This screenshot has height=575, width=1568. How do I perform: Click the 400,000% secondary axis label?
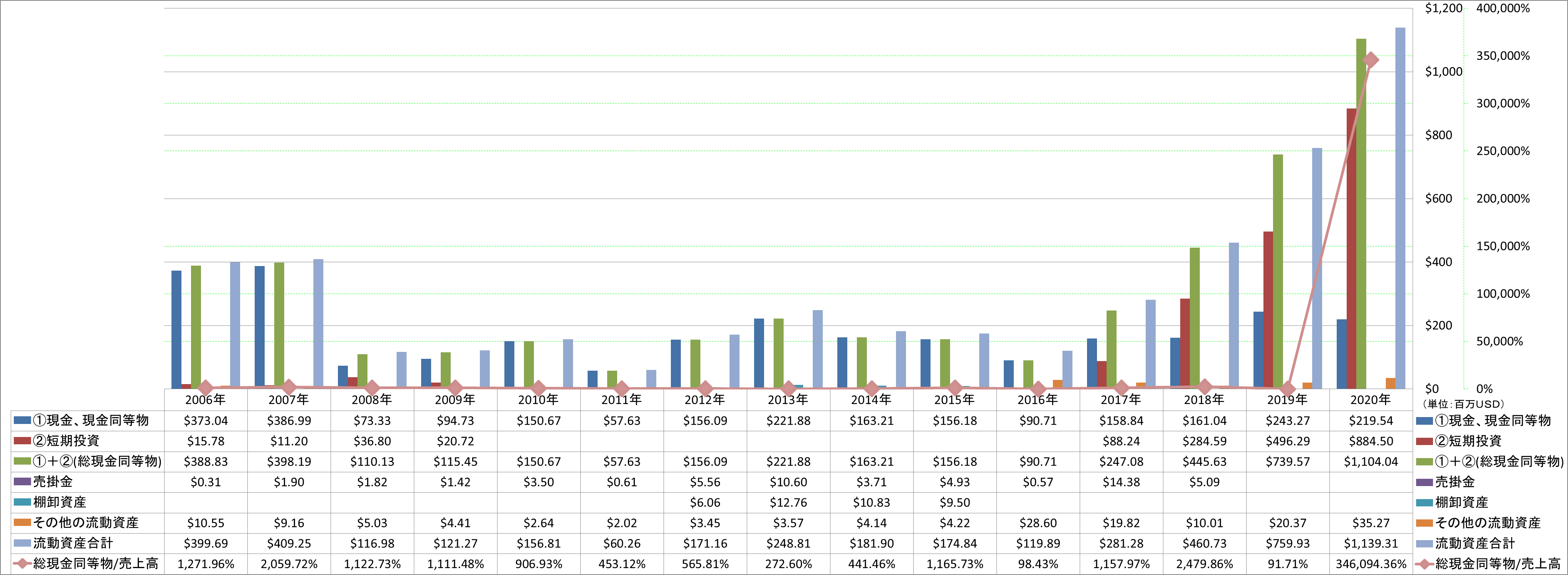(1503, 8)
